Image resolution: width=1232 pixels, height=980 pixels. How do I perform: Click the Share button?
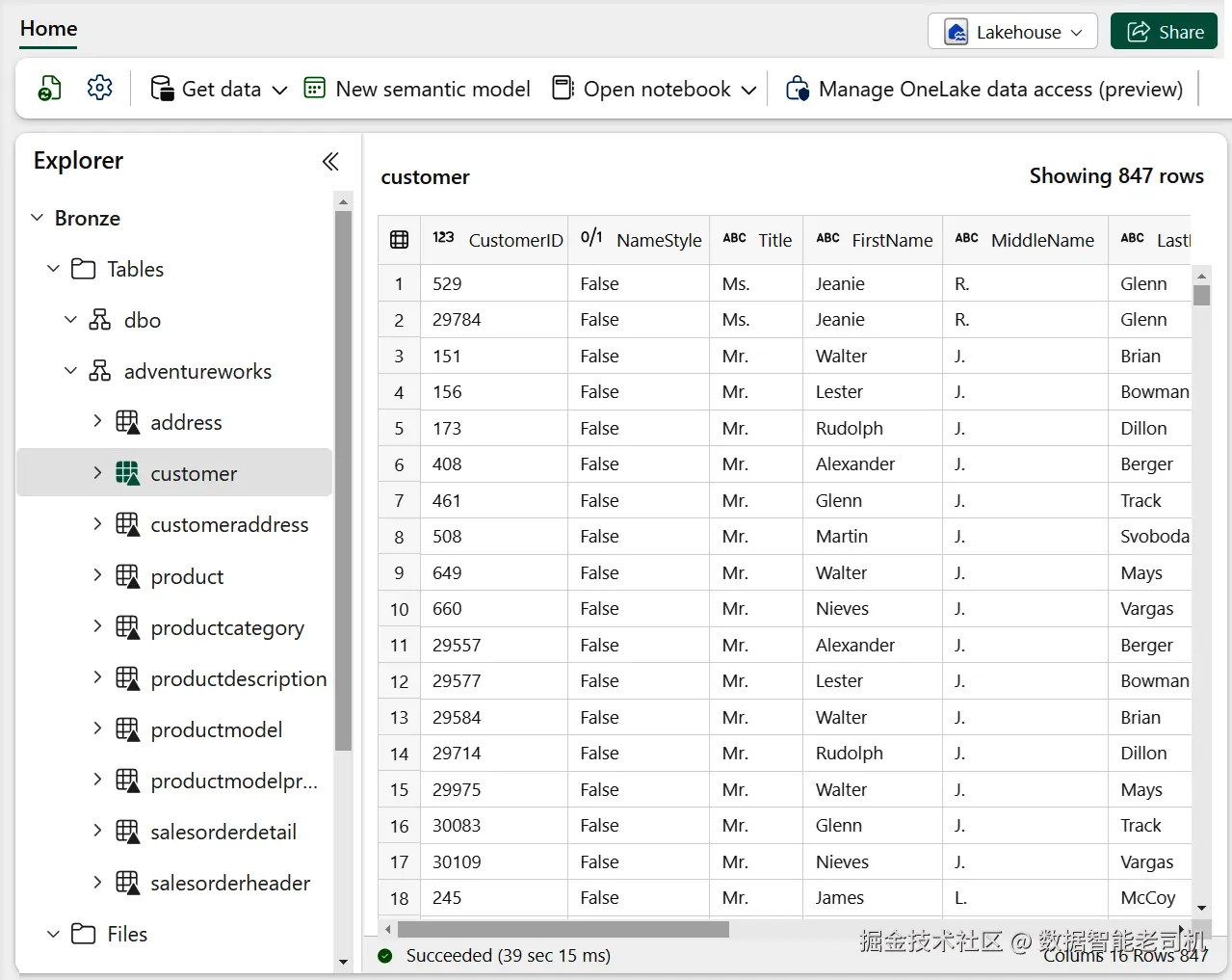tap(1164, 32)
